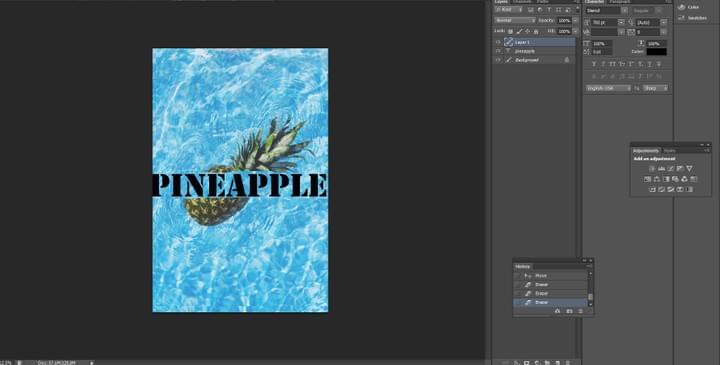The image size is (720, 365).
Task: Open the layer filter Kind dropdown
Action: point(508,10)
